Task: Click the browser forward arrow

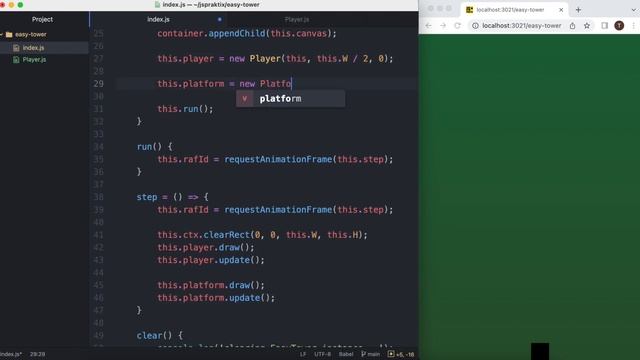Action: [x=443, y=25]
